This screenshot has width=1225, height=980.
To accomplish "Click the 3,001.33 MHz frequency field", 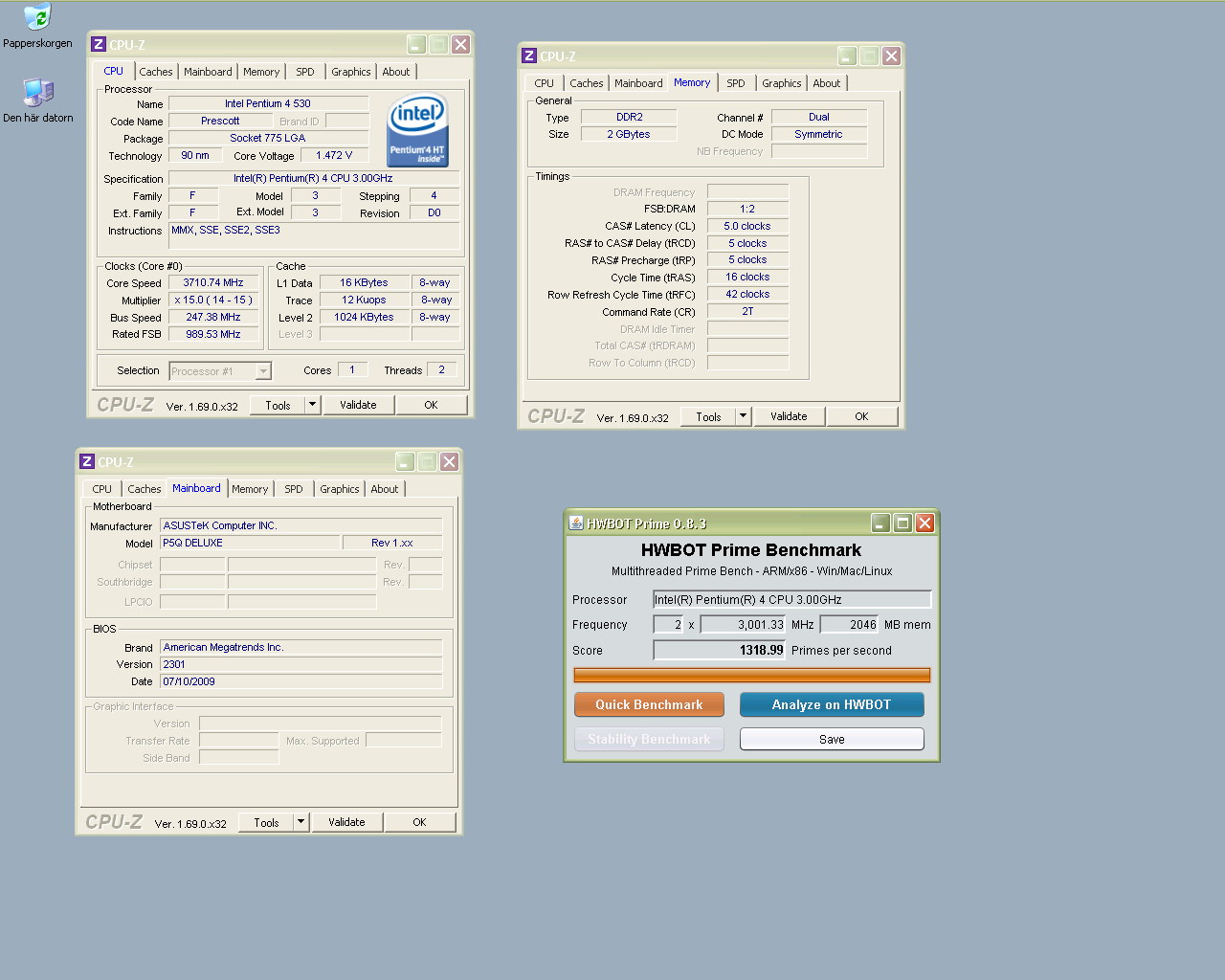I will click(743, 624).
